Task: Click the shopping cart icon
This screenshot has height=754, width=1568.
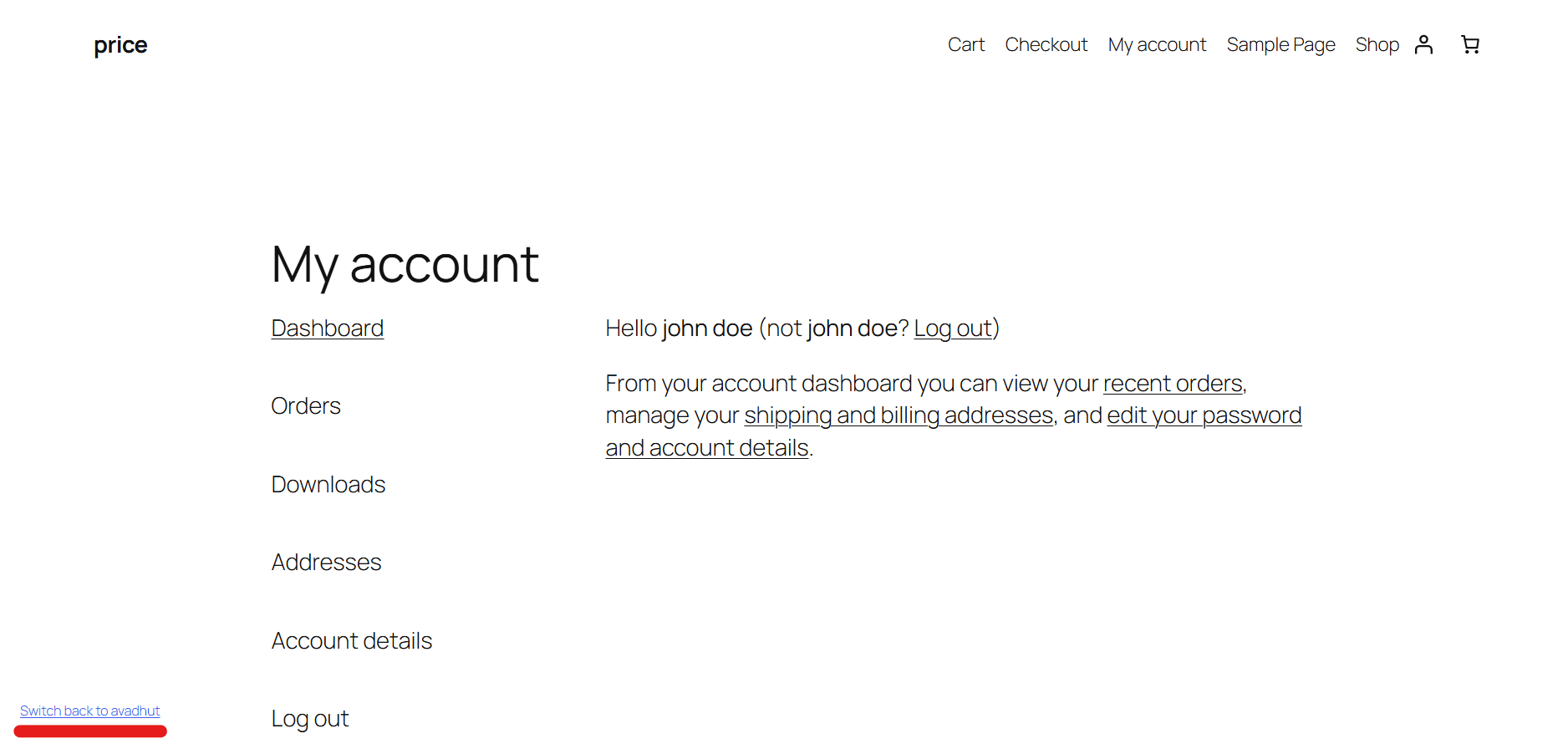Action: [1470, 44]
